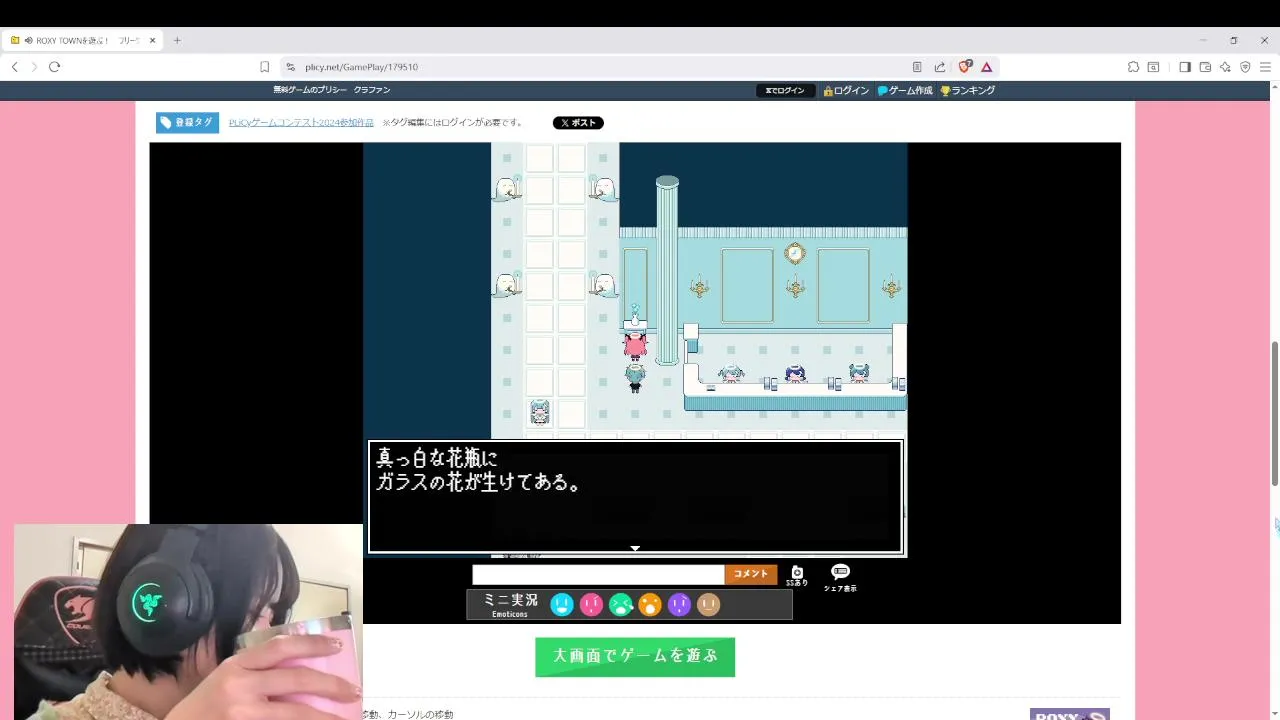Viewport: 1280px width, 720px height.
Task: Reload the page with refresh icon
Action: 54,67
